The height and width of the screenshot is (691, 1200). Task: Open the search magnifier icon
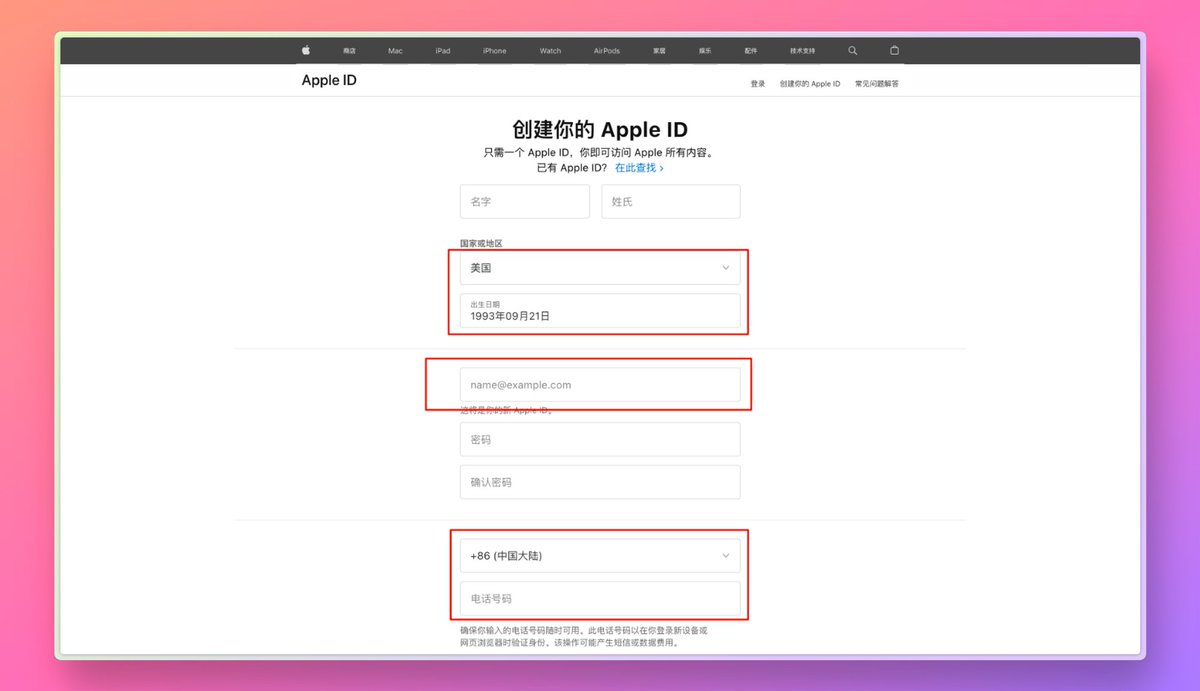tap(853, 50)
